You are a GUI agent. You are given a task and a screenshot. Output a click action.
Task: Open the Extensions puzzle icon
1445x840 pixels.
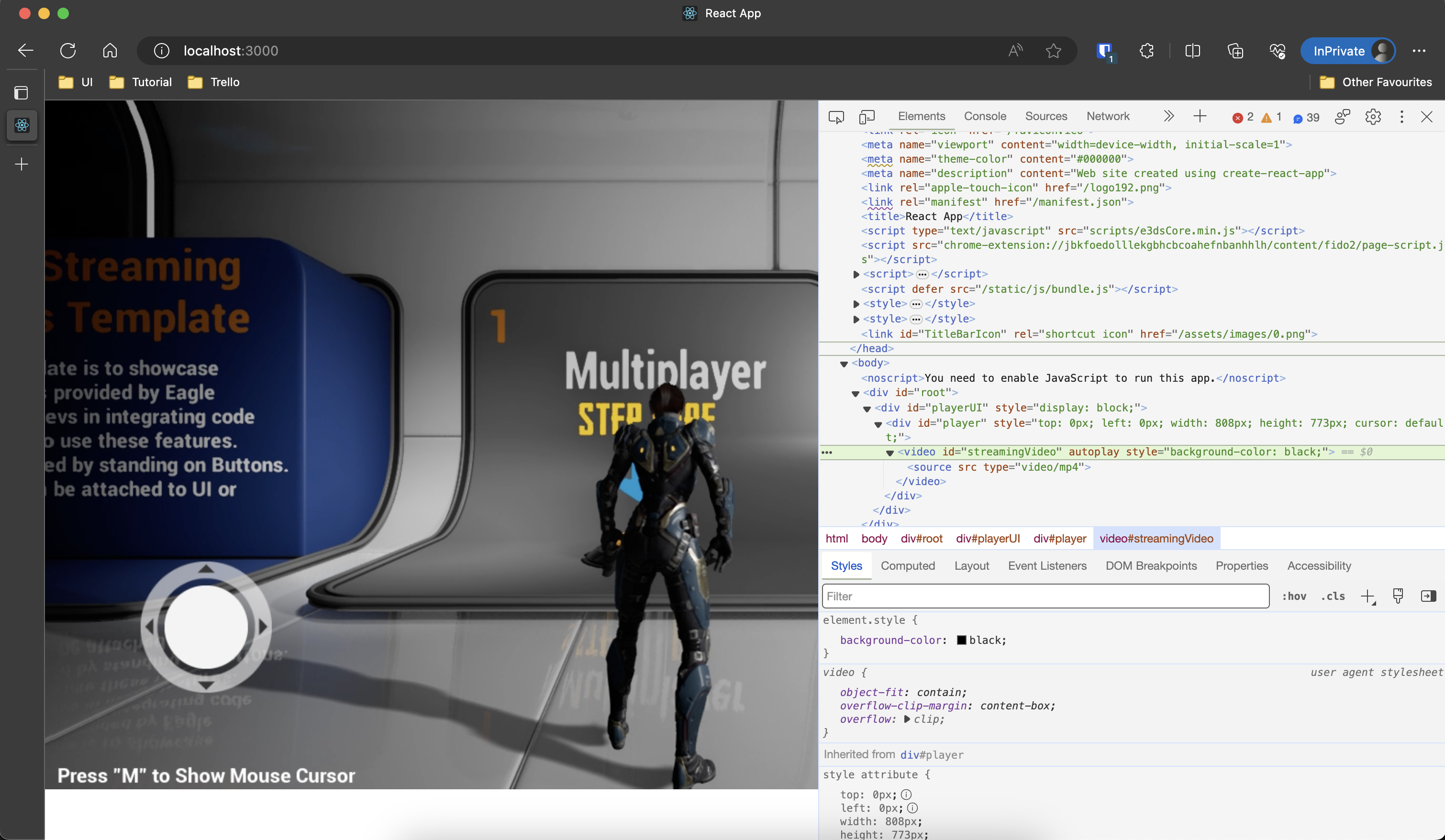coord(1147,51)
